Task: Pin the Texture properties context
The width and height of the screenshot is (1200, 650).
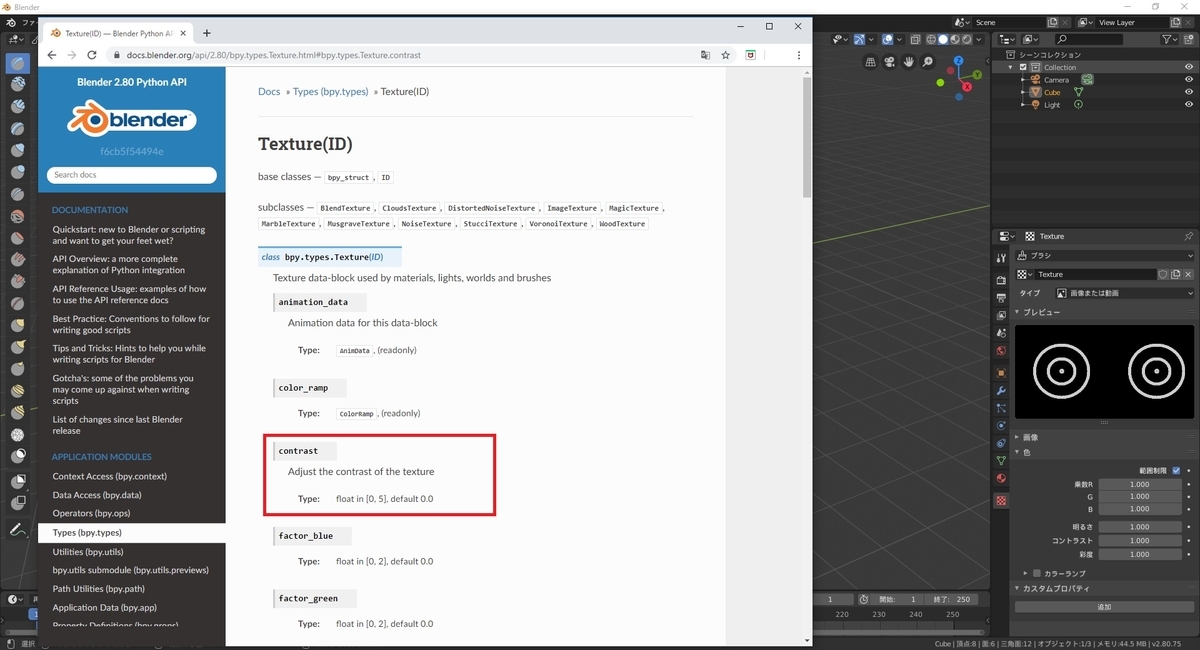Action: [1189, 236]
